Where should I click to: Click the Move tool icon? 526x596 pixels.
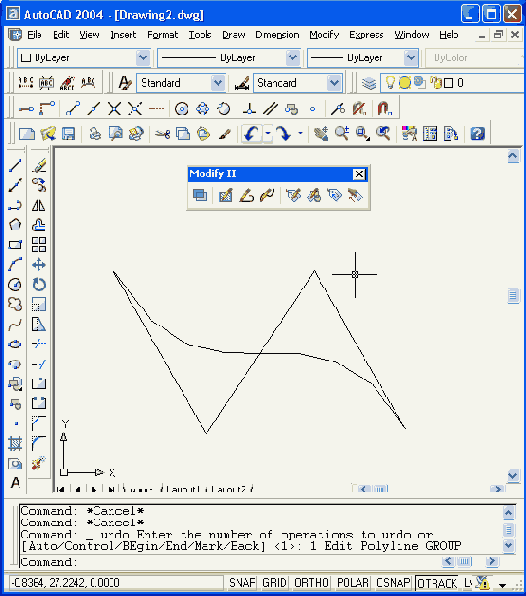[38, 265]
